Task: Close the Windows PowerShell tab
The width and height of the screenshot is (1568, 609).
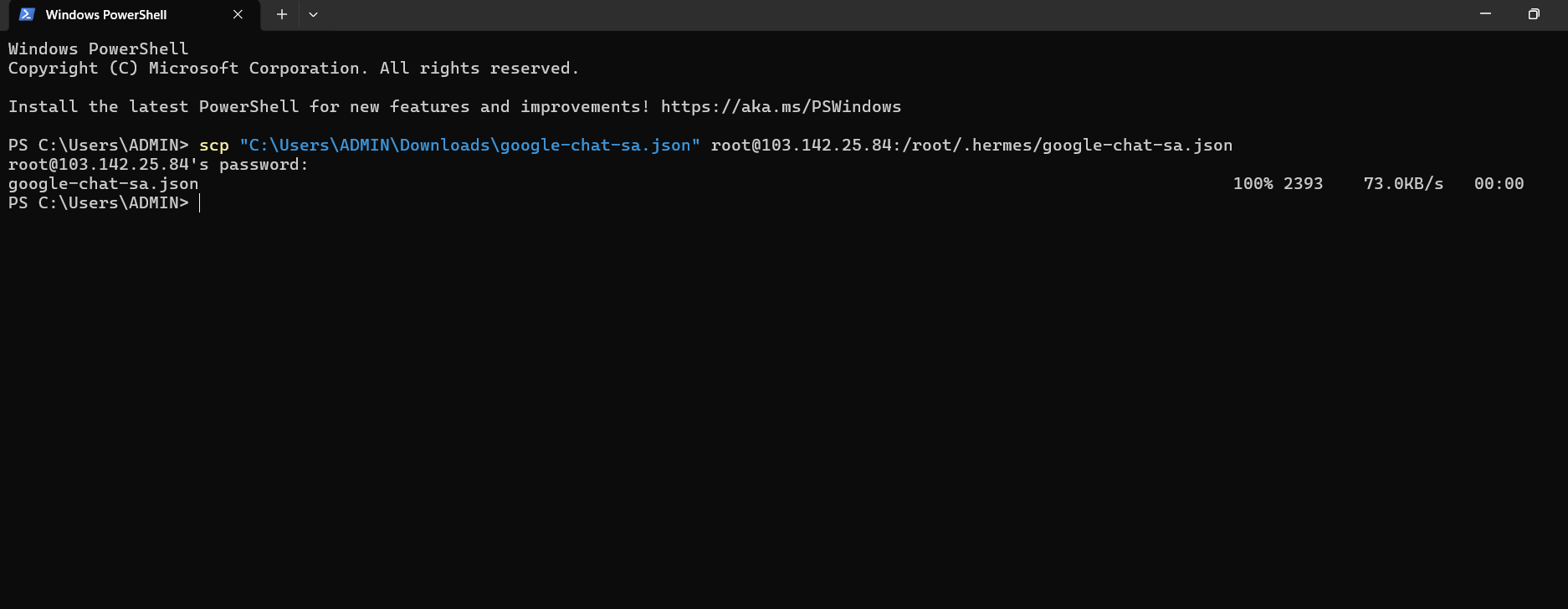Action: click(238, 14)
